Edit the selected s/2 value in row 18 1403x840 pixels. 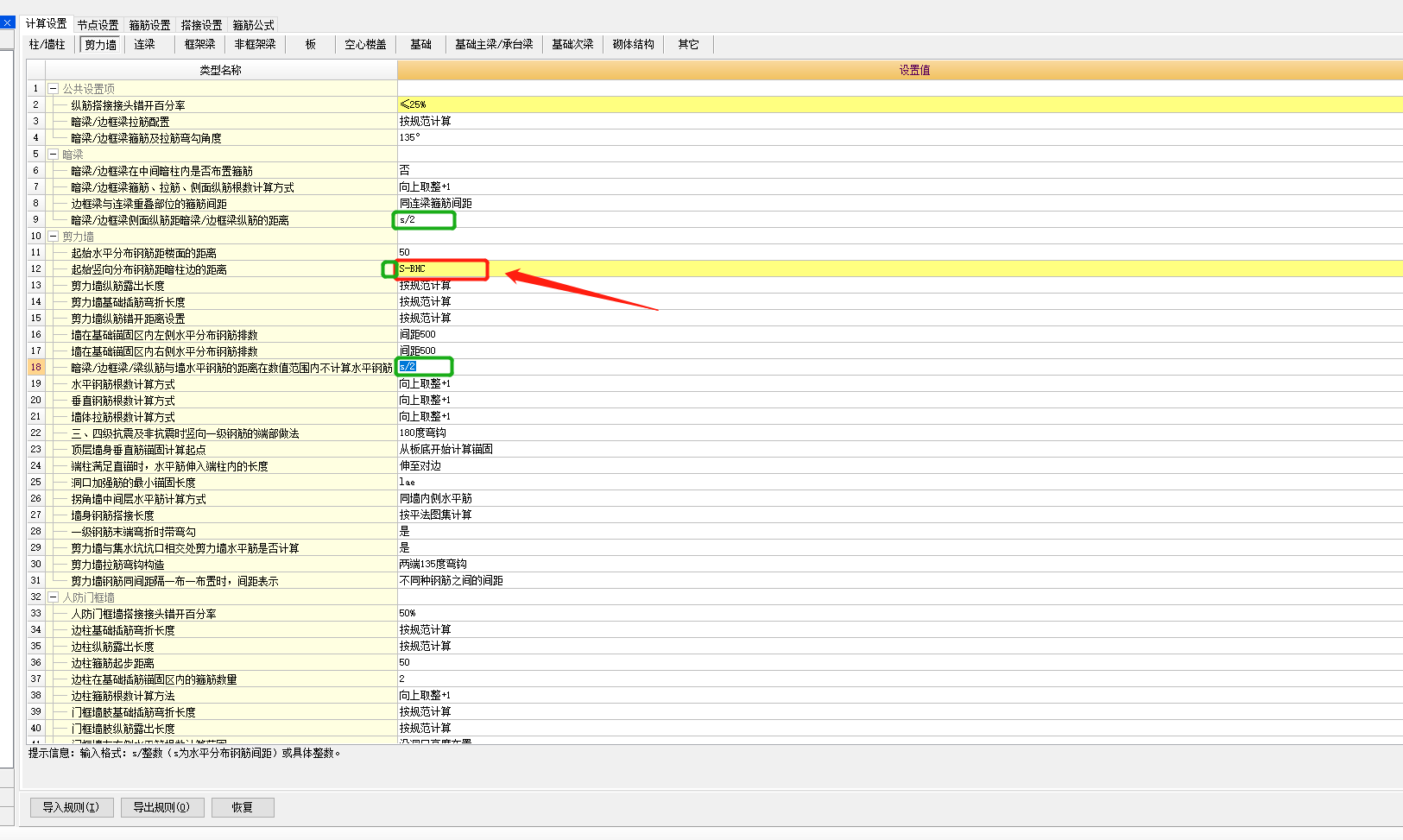900,367
